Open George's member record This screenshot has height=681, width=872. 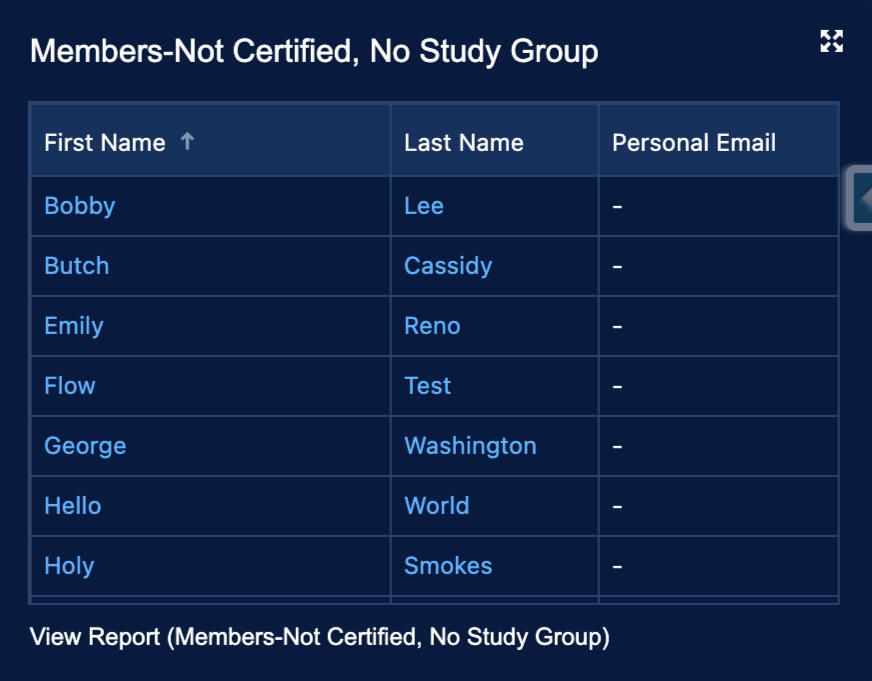click(x=85, y=446)
